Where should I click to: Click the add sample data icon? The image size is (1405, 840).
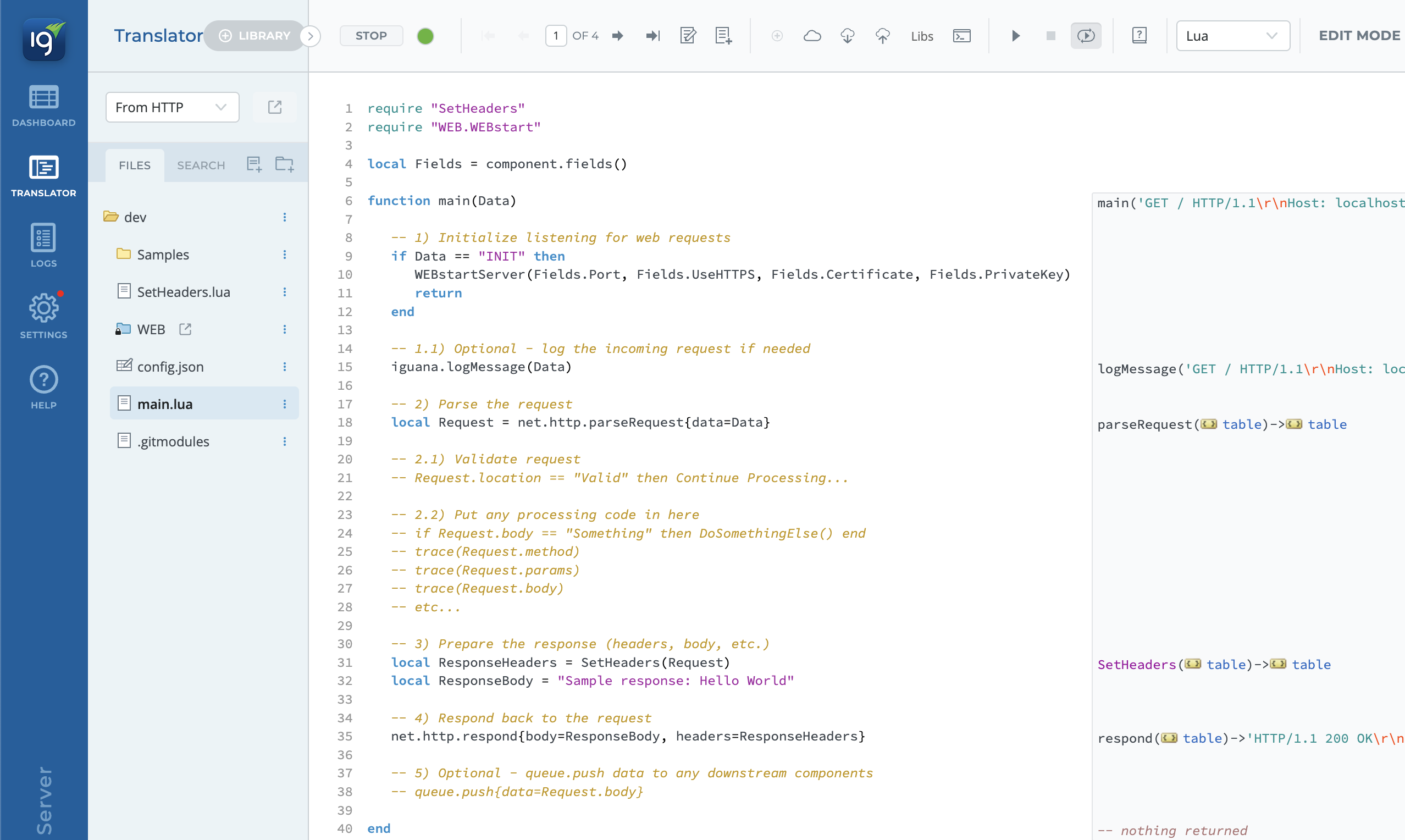tap(723, 36)
